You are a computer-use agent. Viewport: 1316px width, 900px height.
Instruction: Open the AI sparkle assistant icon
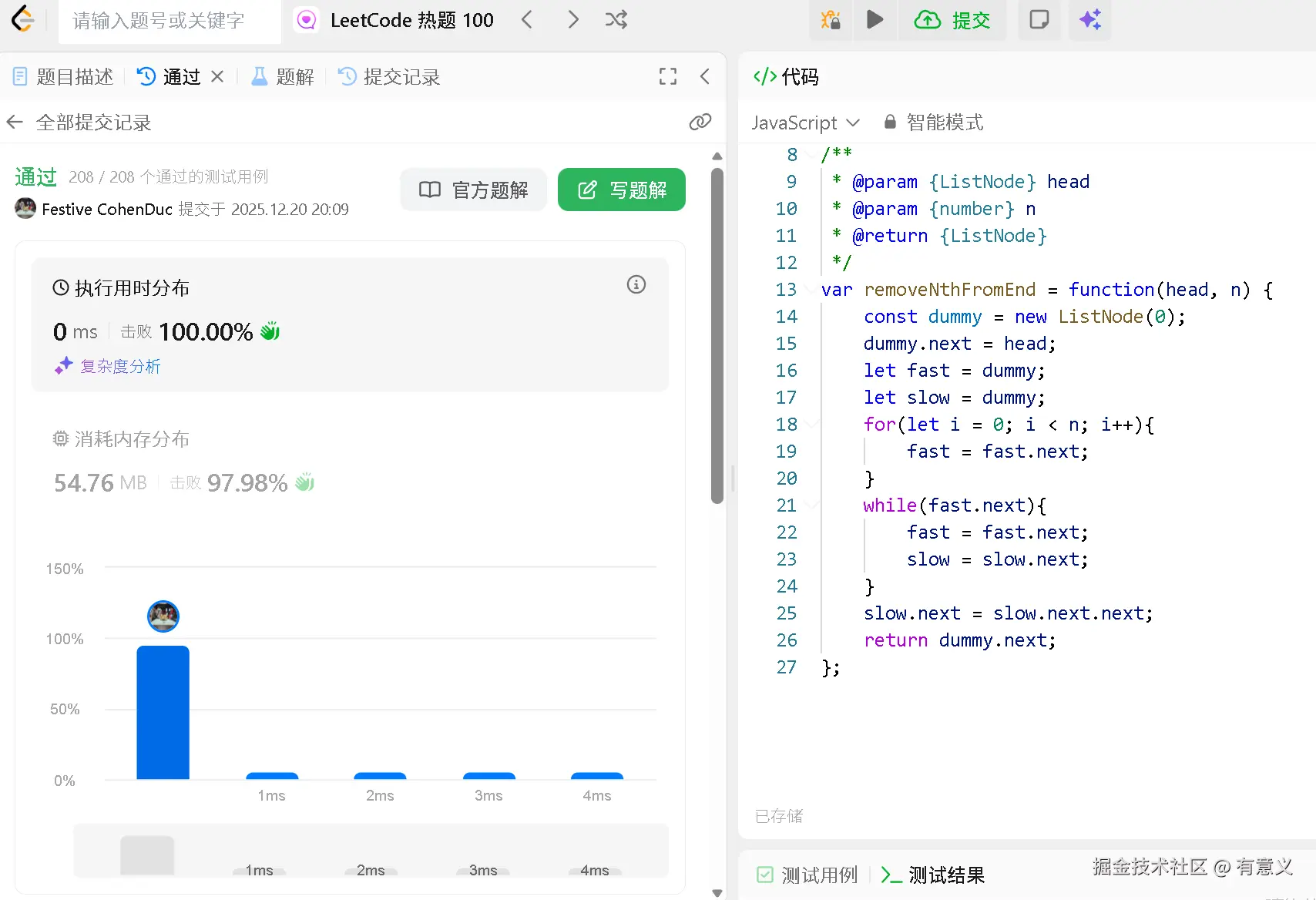coord(1090,20)
